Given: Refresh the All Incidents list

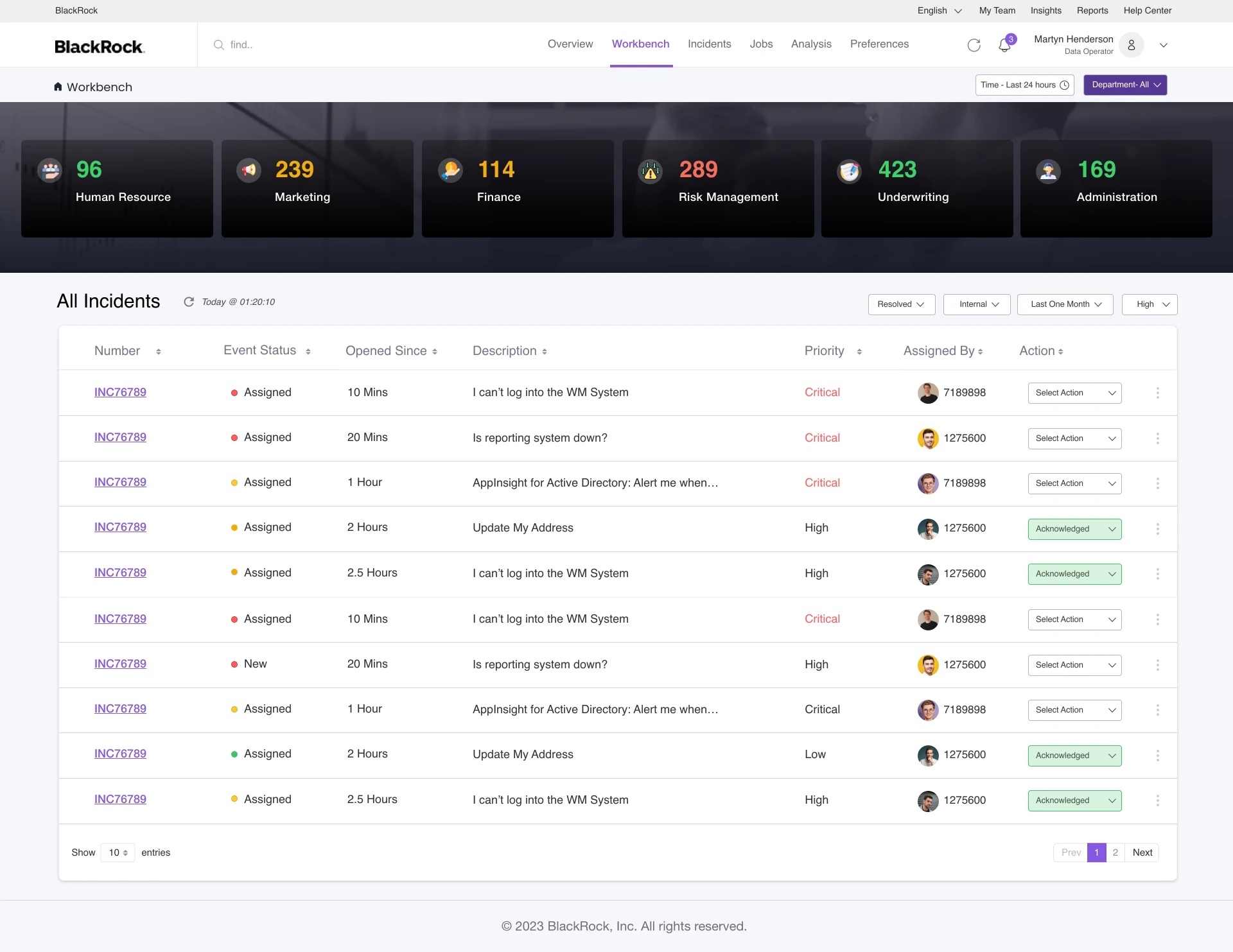Looking at the screenshot, I should (189, 302).
